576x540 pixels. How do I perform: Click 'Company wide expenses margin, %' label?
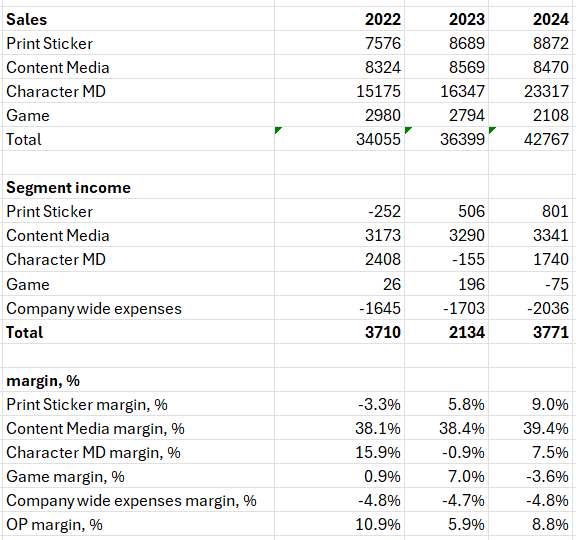(132, 501)
